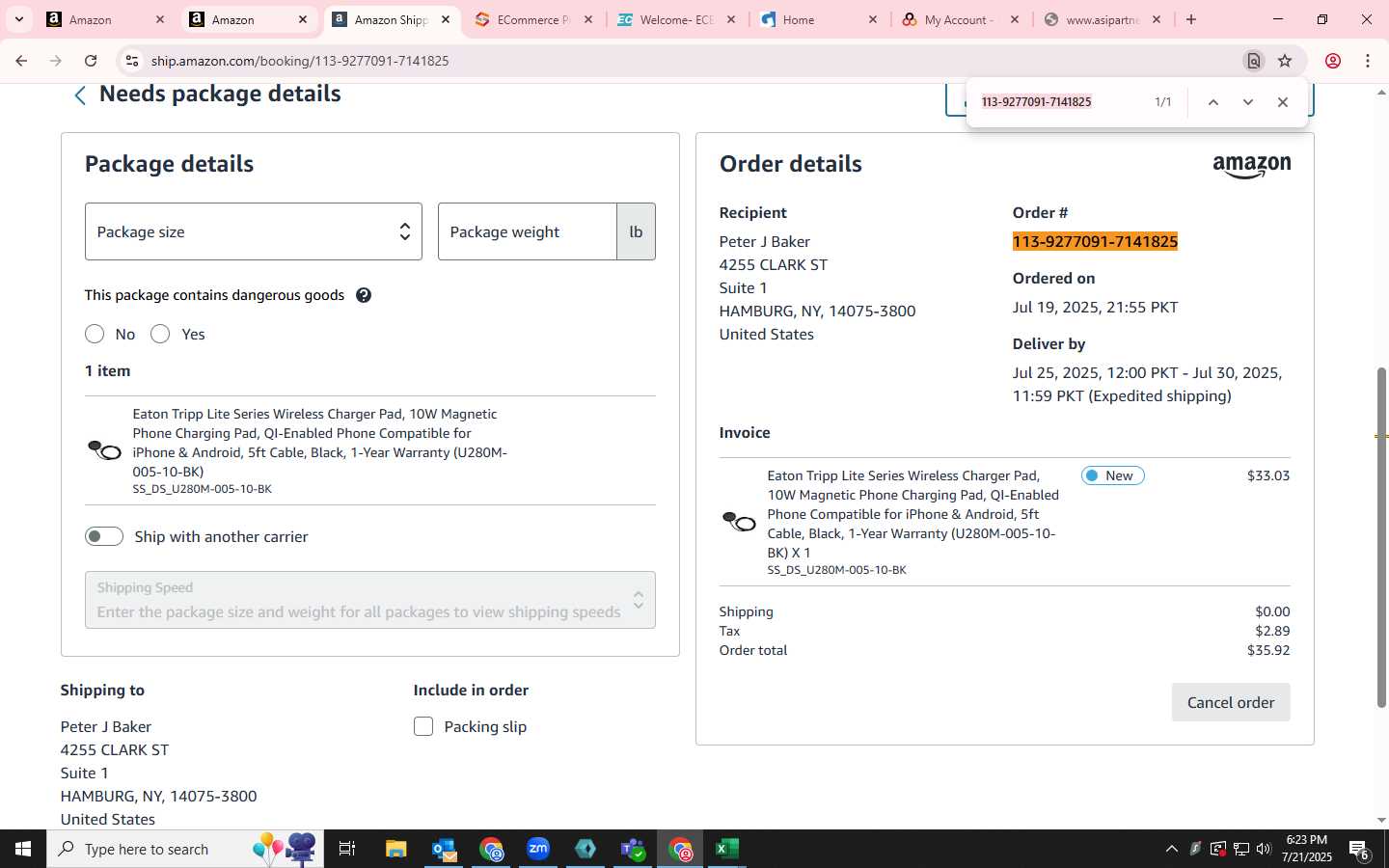Select No for dangerous goods
Viewport: 1389px width, 868px height.
[x=95, y=334]
